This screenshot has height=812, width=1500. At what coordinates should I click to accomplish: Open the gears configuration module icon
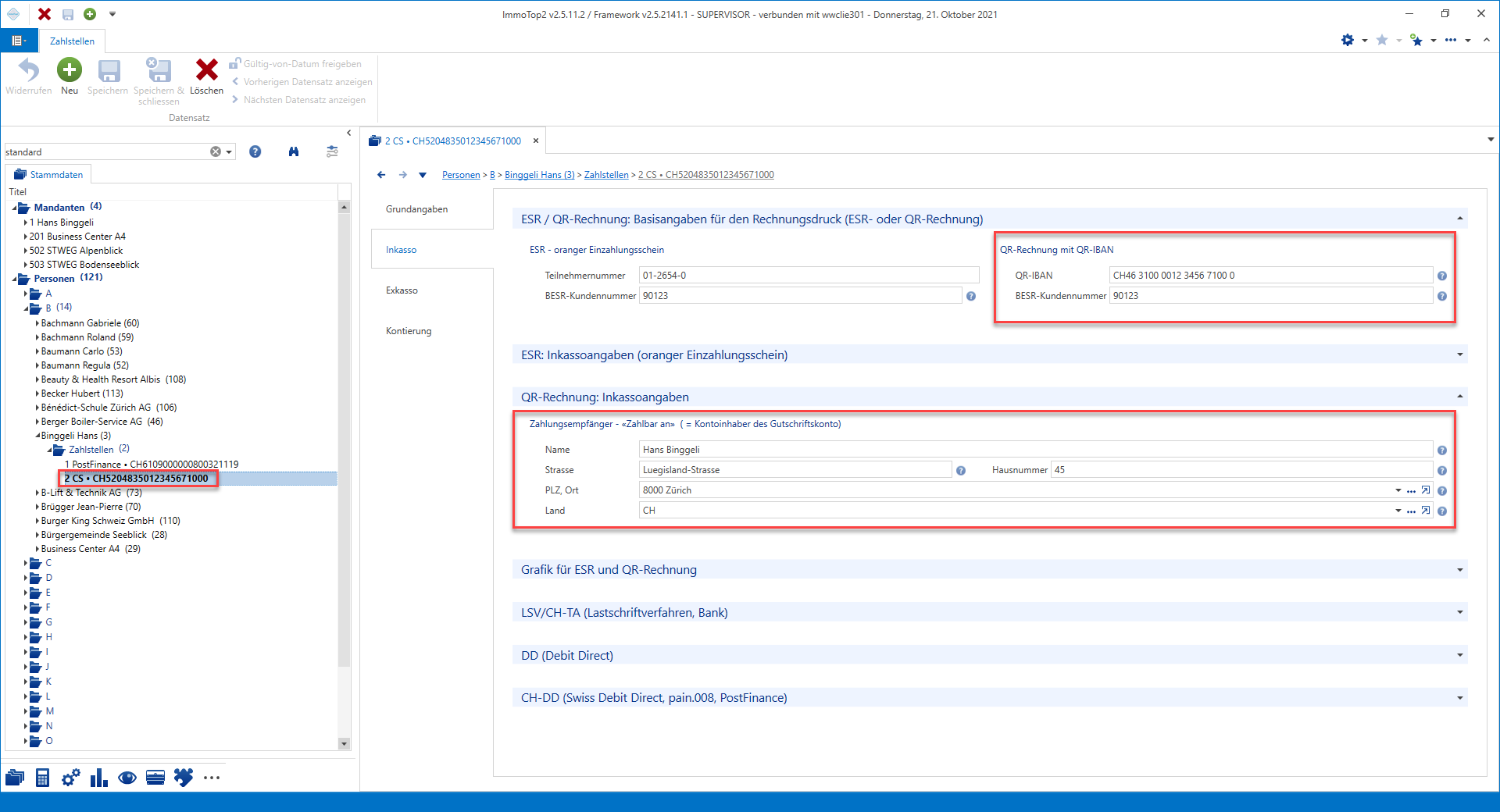tap(70, 778)
